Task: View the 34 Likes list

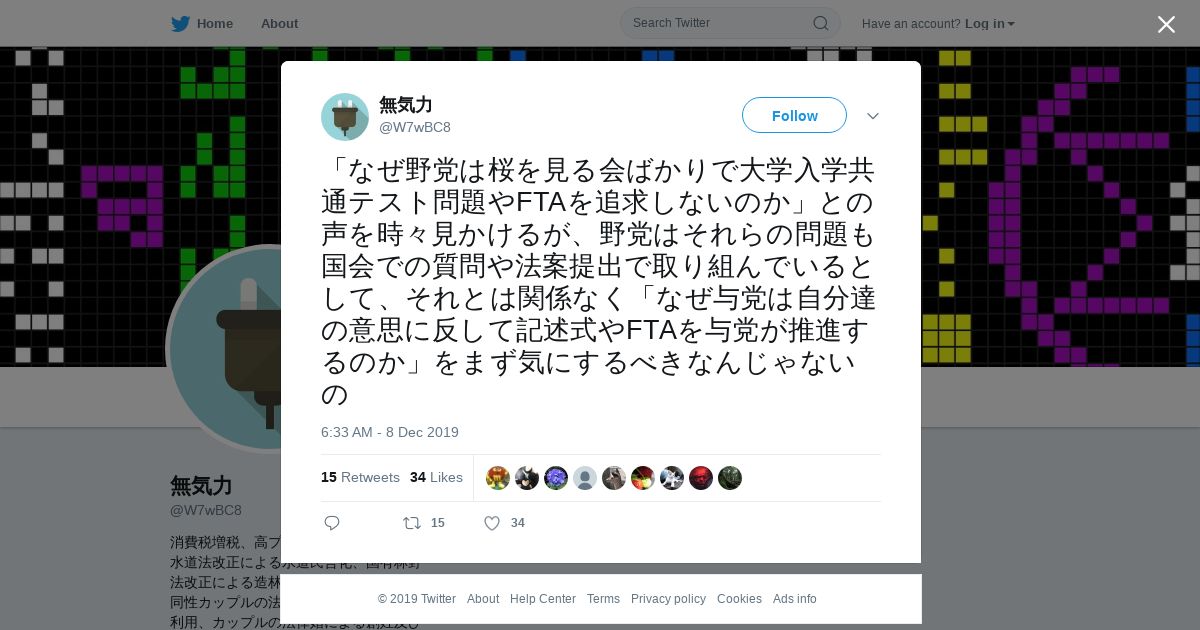Action: 436,477
